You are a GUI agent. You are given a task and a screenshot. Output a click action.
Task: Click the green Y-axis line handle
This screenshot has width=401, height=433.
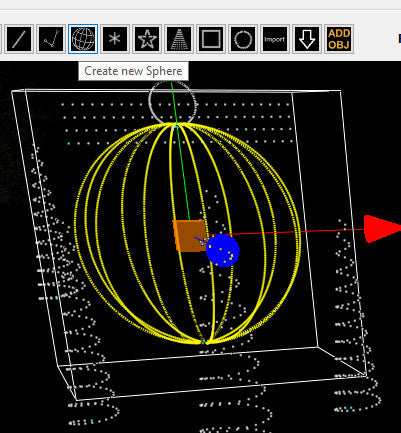click(x=181, y=152)
